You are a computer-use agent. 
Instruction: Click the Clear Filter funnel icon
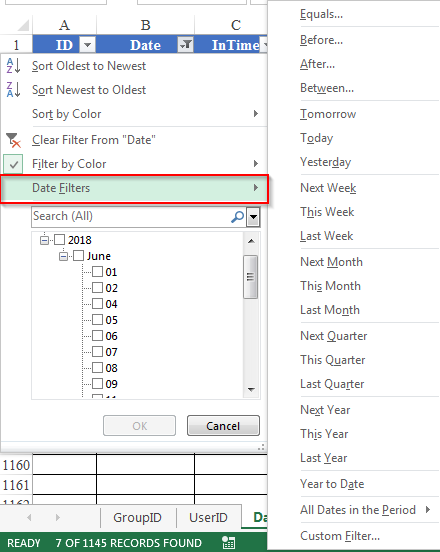pos(14,140)
